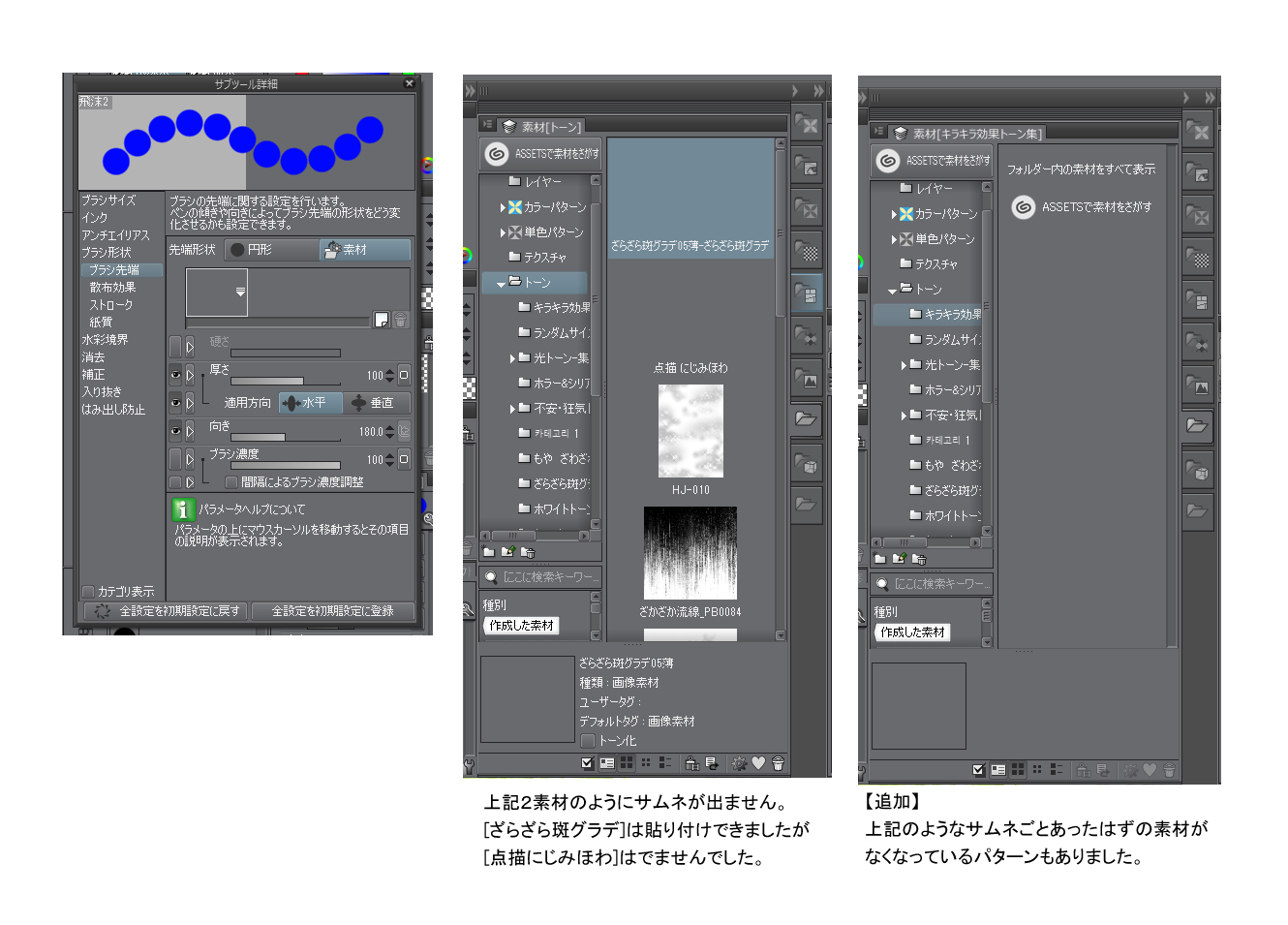The image size is (1288, 925).
Task: Expand 不安・狂気 folder in 素材[キラキラ効果トーン集] tree
Action: [904, 416]
